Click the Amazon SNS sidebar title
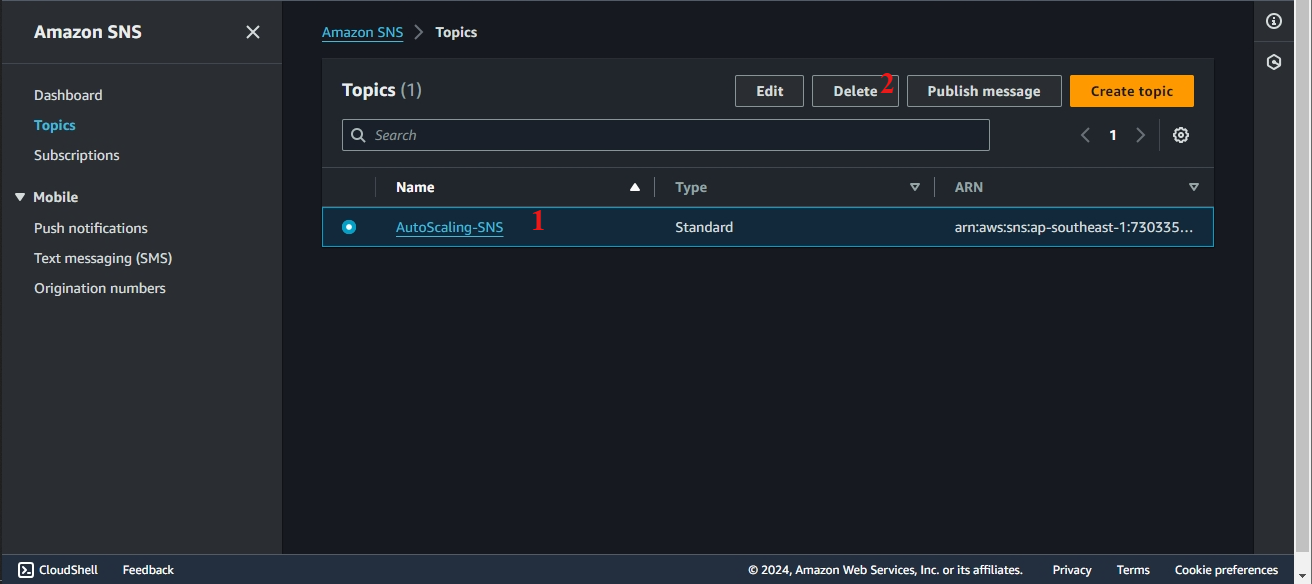Image resolution: width=1312 pixels, height=584 pixels. [x=88, y=32]
